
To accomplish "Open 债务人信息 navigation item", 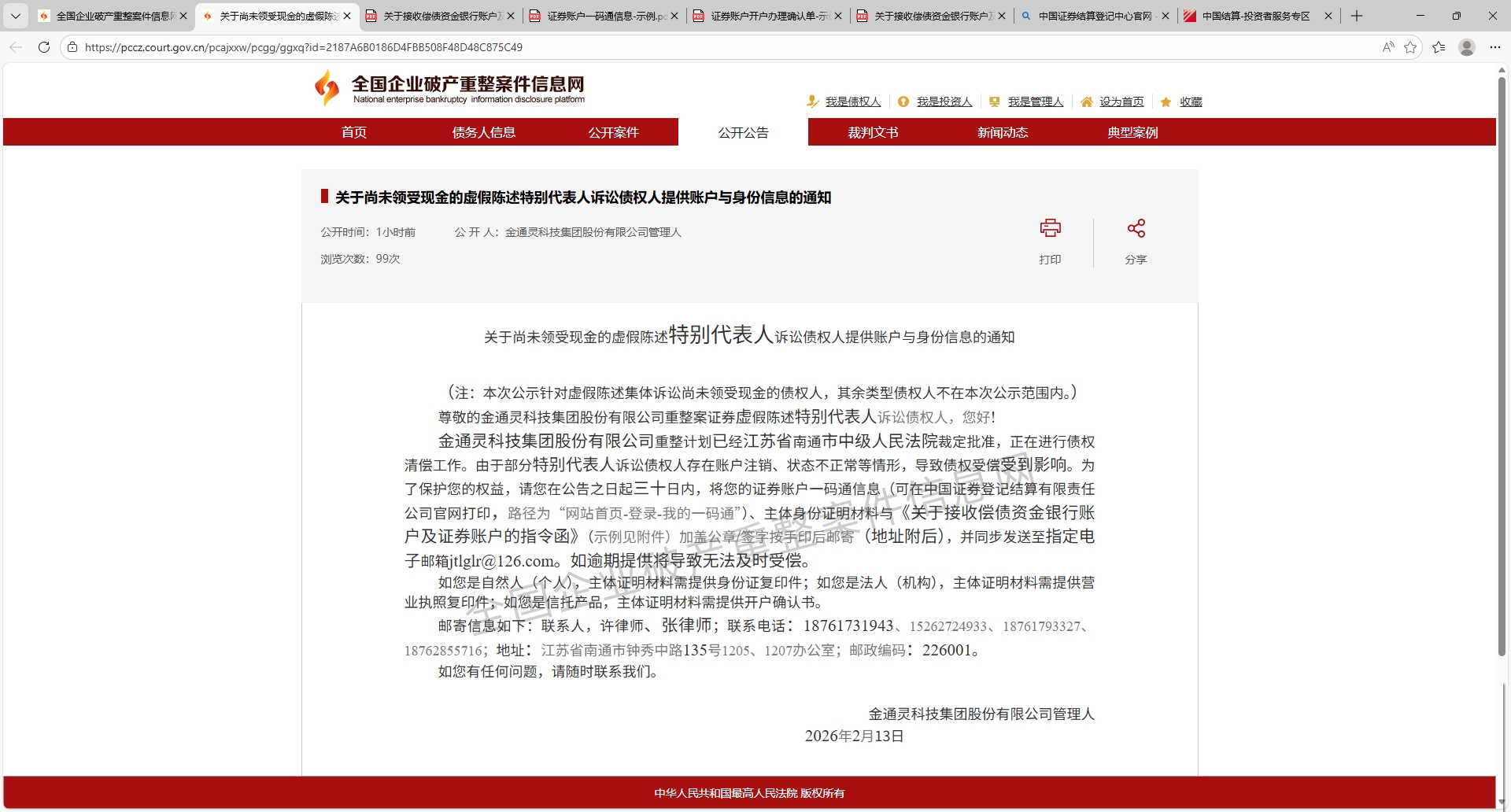I will tap(483, 132).
